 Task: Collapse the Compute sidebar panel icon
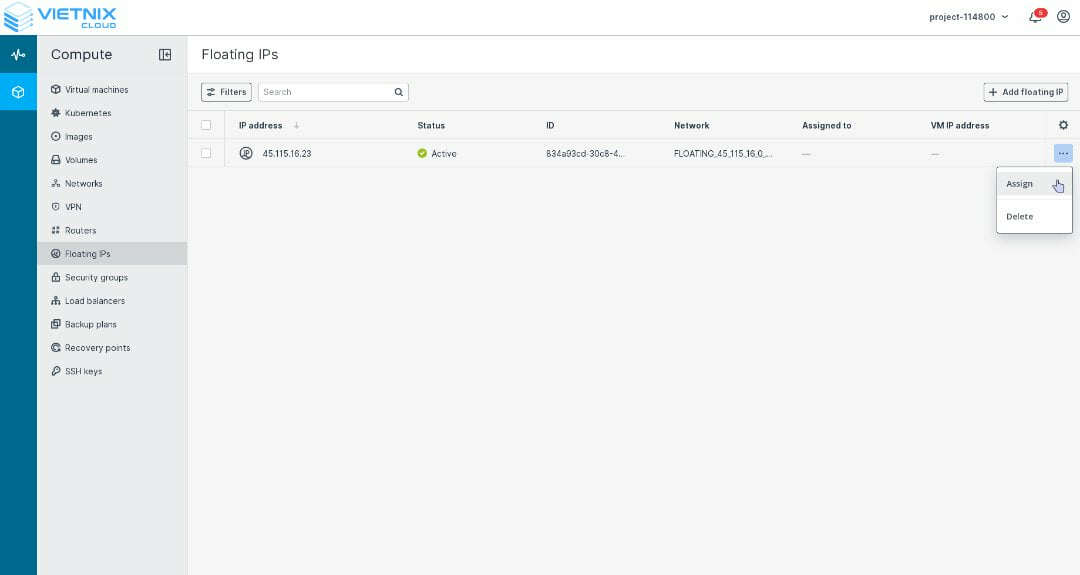click(165, 54)
